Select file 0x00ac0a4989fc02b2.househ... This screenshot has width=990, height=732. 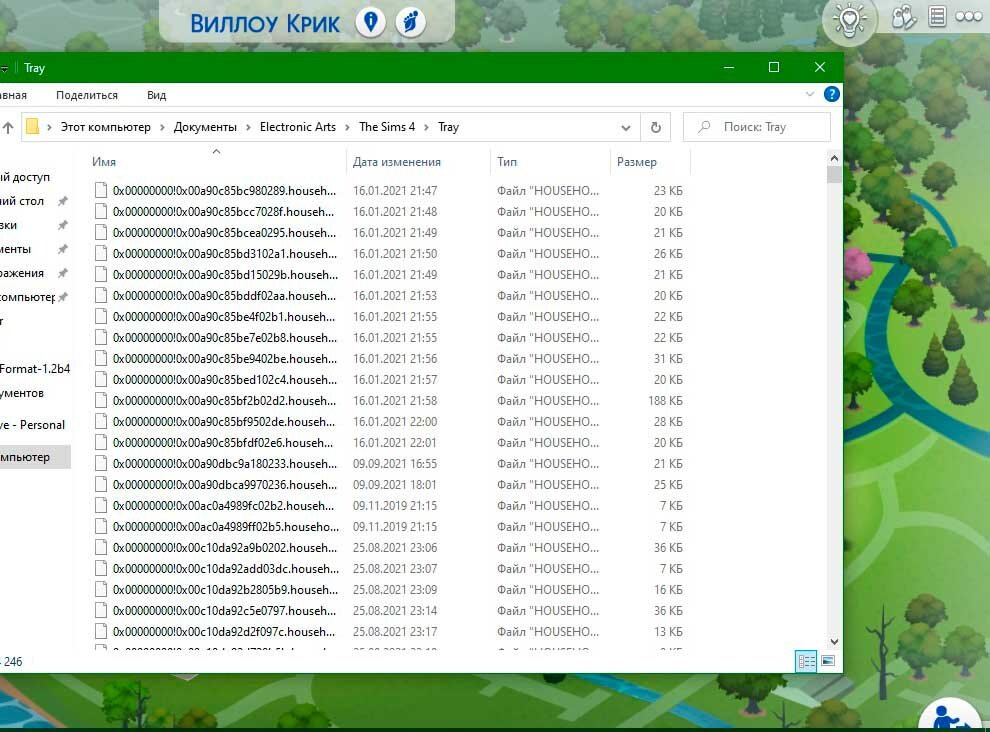(x=224, y=506)
